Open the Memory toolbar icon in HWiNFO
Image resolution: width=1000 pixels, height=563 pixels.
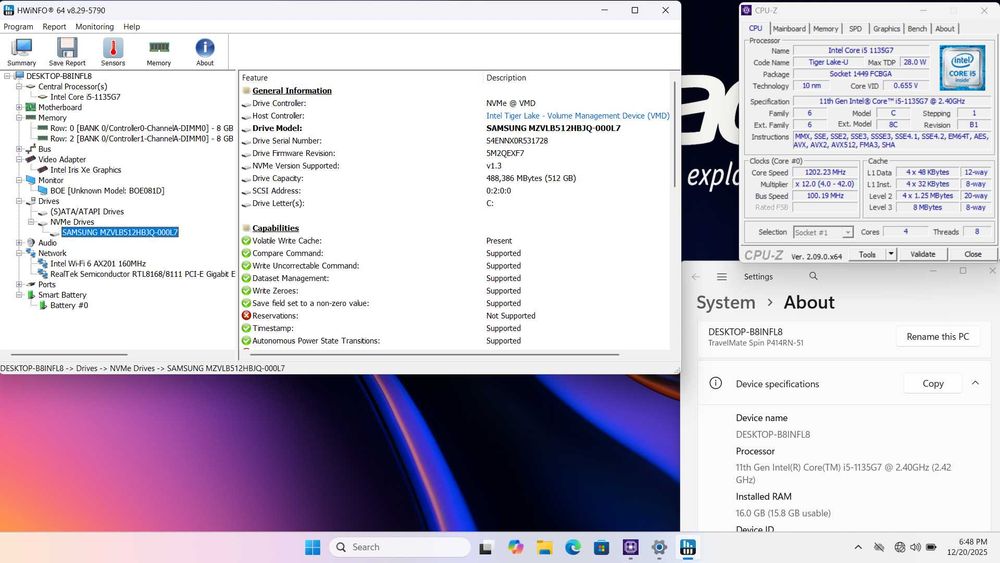[x=159, y=52]
